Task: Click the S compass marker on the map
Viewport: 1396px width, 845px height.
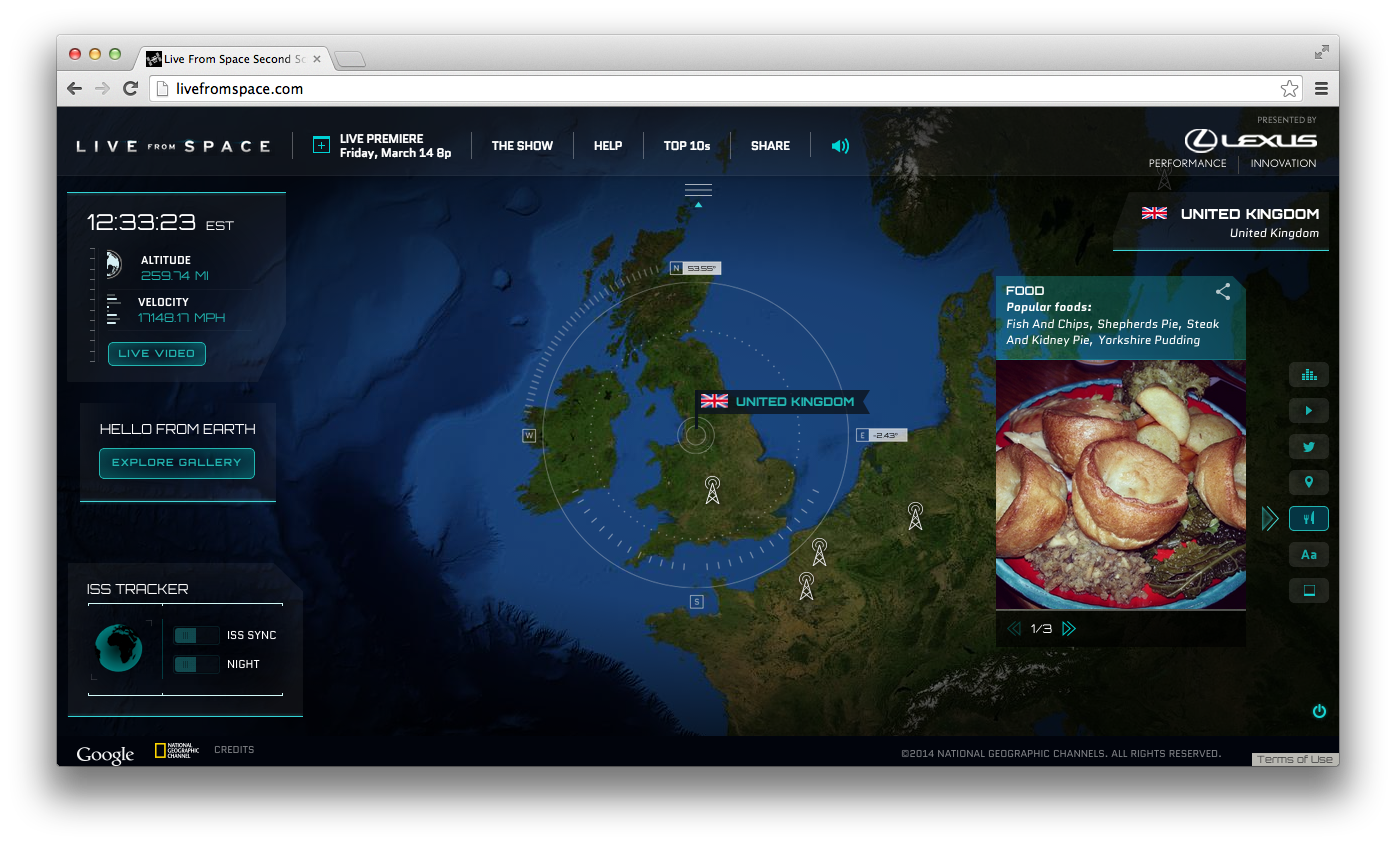Action: coord(697,601)
